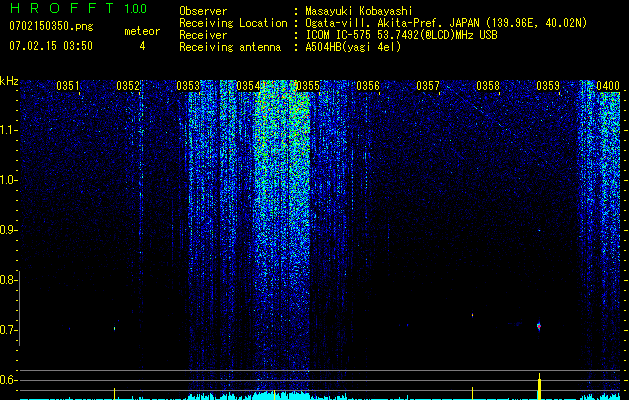Click the faint meteor echo just before 0358
629x400 pixels.
(473, 315)
